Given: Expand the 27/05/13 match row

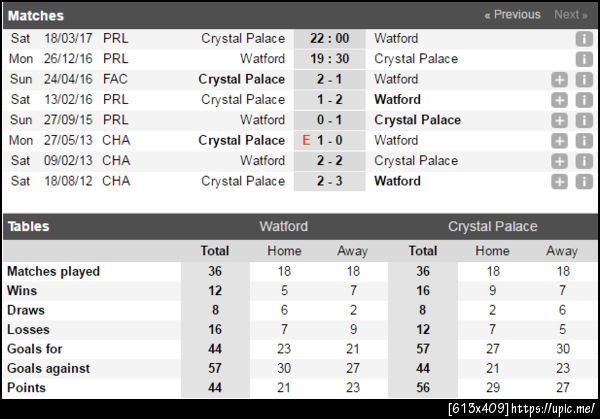Looking at the screenshot, I should [x=560, y=141].
